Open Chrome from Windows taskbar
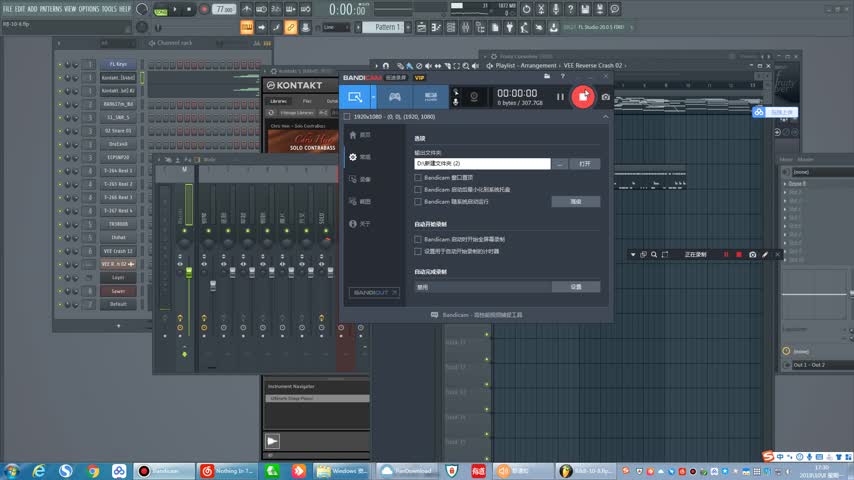 pyautogui.click(x=93, y=471)
